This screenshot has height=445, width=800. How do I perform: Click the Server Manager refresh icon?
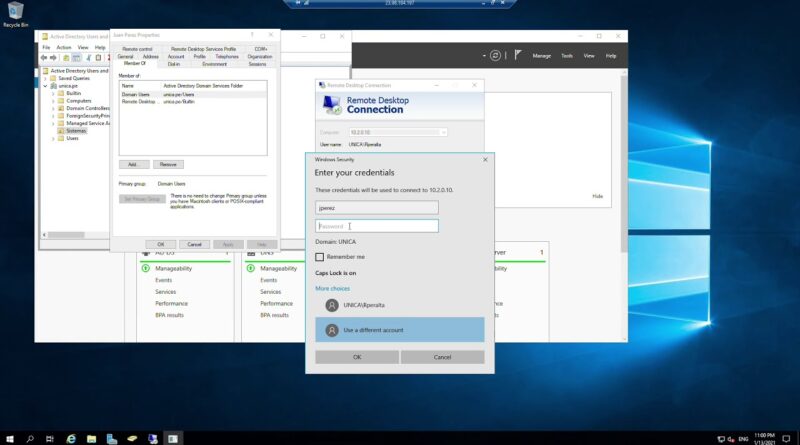[495, 56]
